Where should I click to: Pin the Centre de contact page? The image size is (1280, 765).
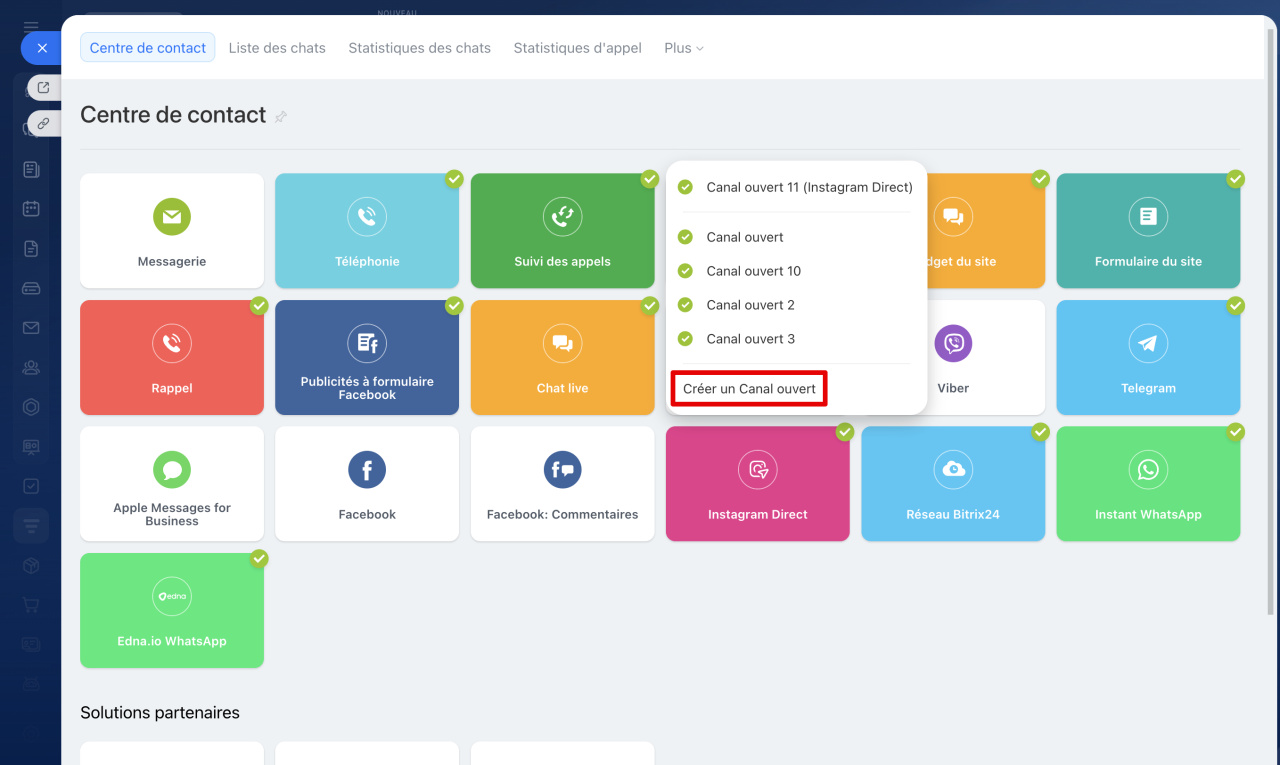pos(281,117)
